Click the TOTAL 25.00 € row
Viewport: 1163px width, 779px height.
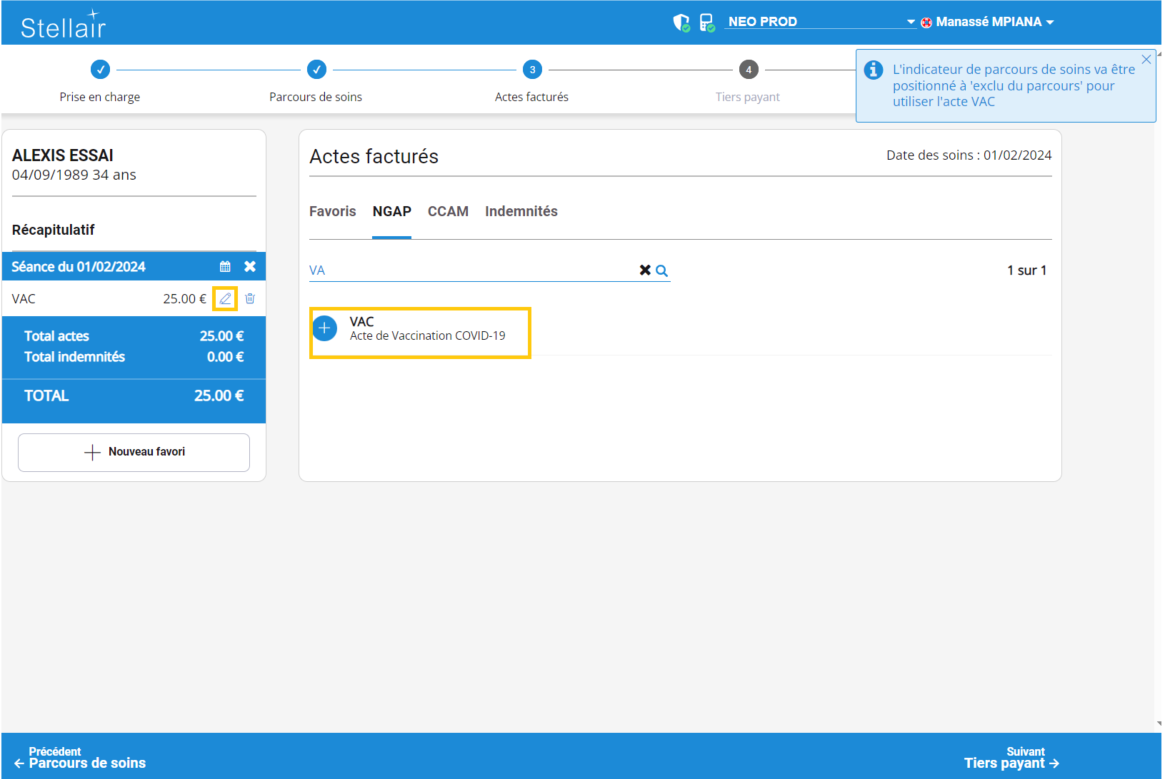point(134,396)
